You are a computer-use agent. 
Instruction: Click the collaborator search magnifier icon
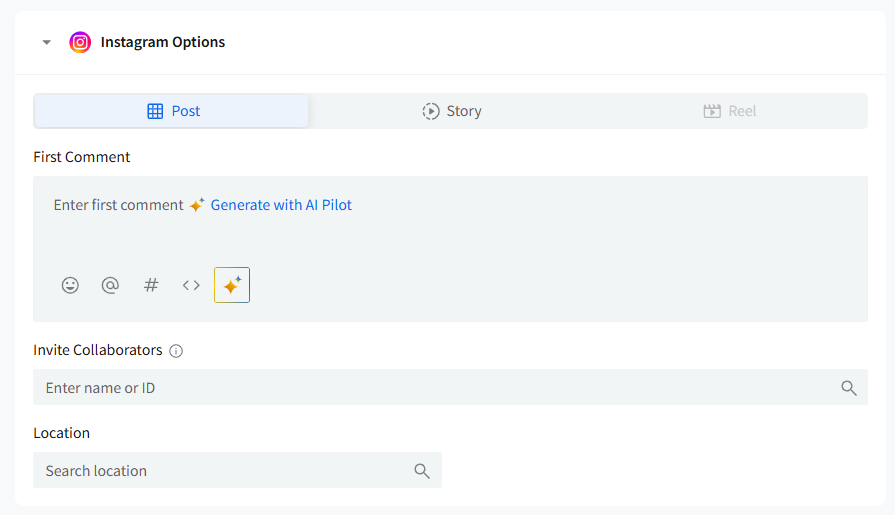pyautogui.click(x=849, y=388)
